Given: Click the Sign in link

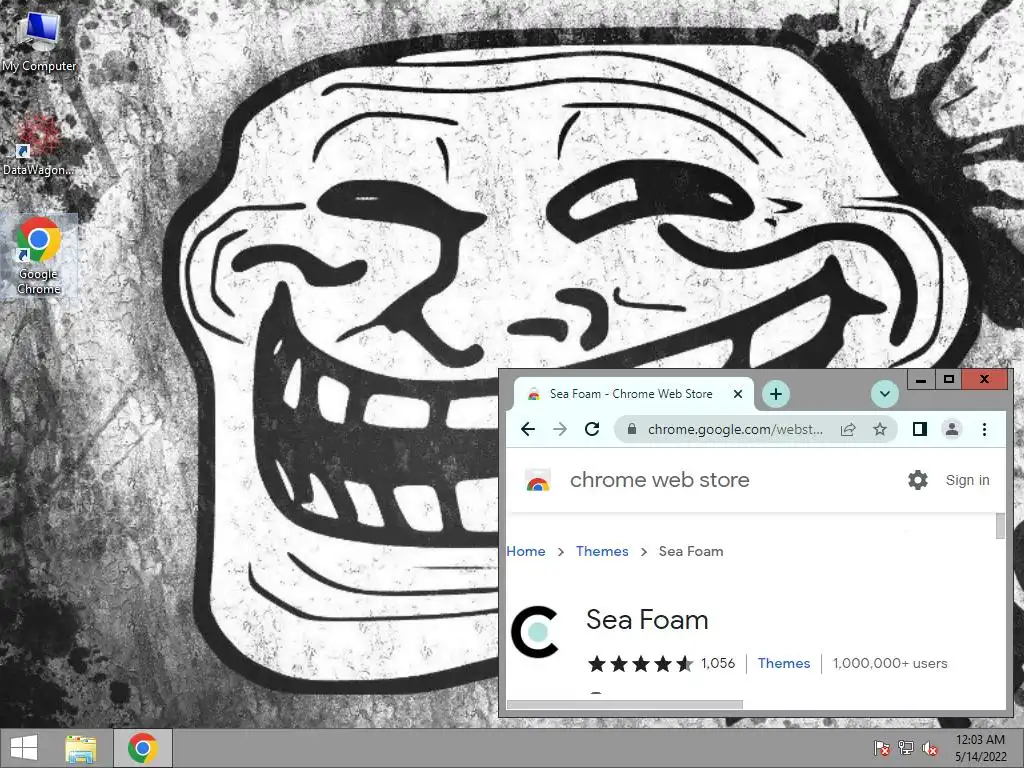Looking at the screenshot, I should pos(967,480).
